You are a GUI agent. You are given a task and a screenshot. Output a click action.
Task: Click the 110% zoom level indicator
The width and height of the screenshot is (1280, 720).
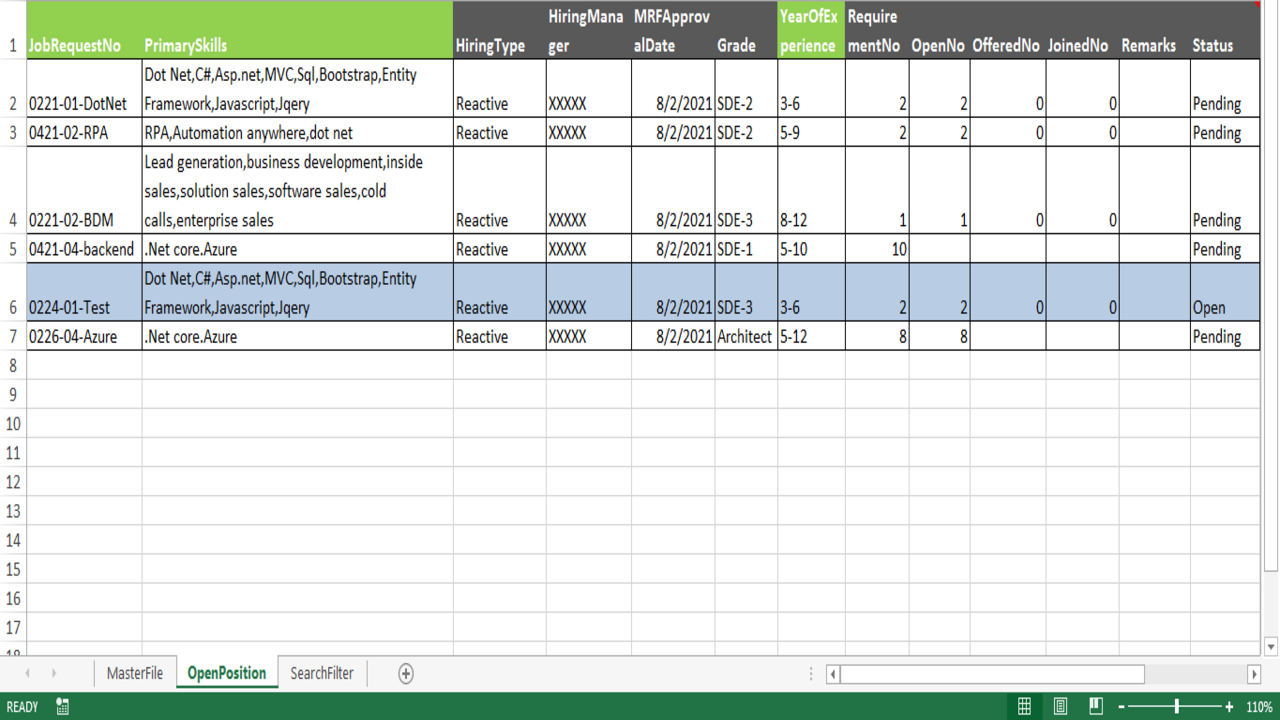tap(1259, 707)
